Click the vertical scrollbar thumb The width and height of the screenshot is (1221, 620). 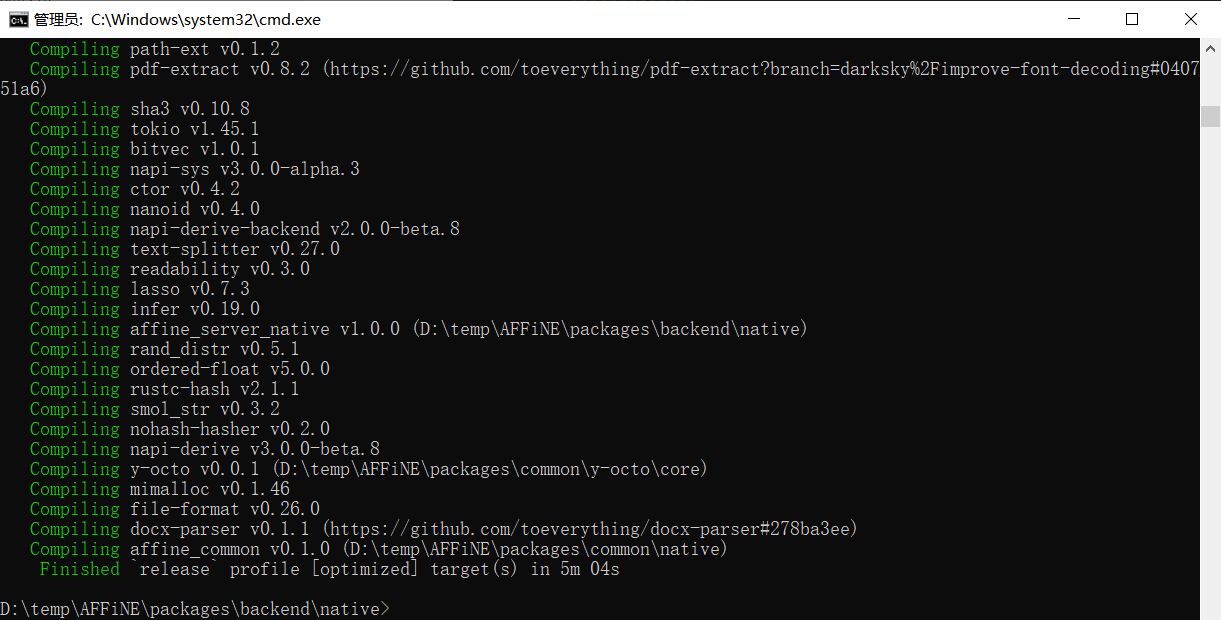coord(1210,116)
